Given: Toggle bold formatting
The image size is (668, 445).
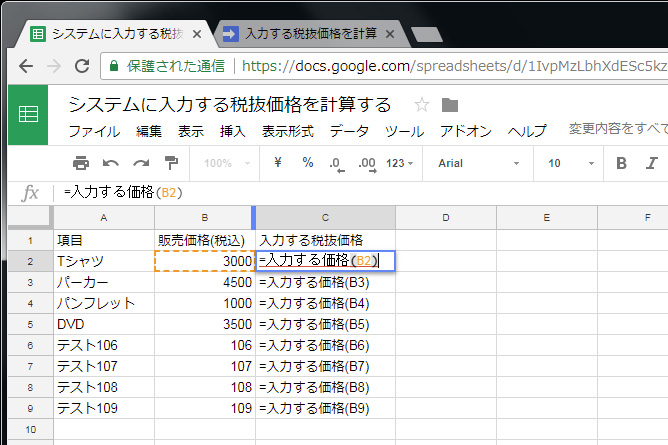Looking at the screenshot, I should [x=622, y=163].
